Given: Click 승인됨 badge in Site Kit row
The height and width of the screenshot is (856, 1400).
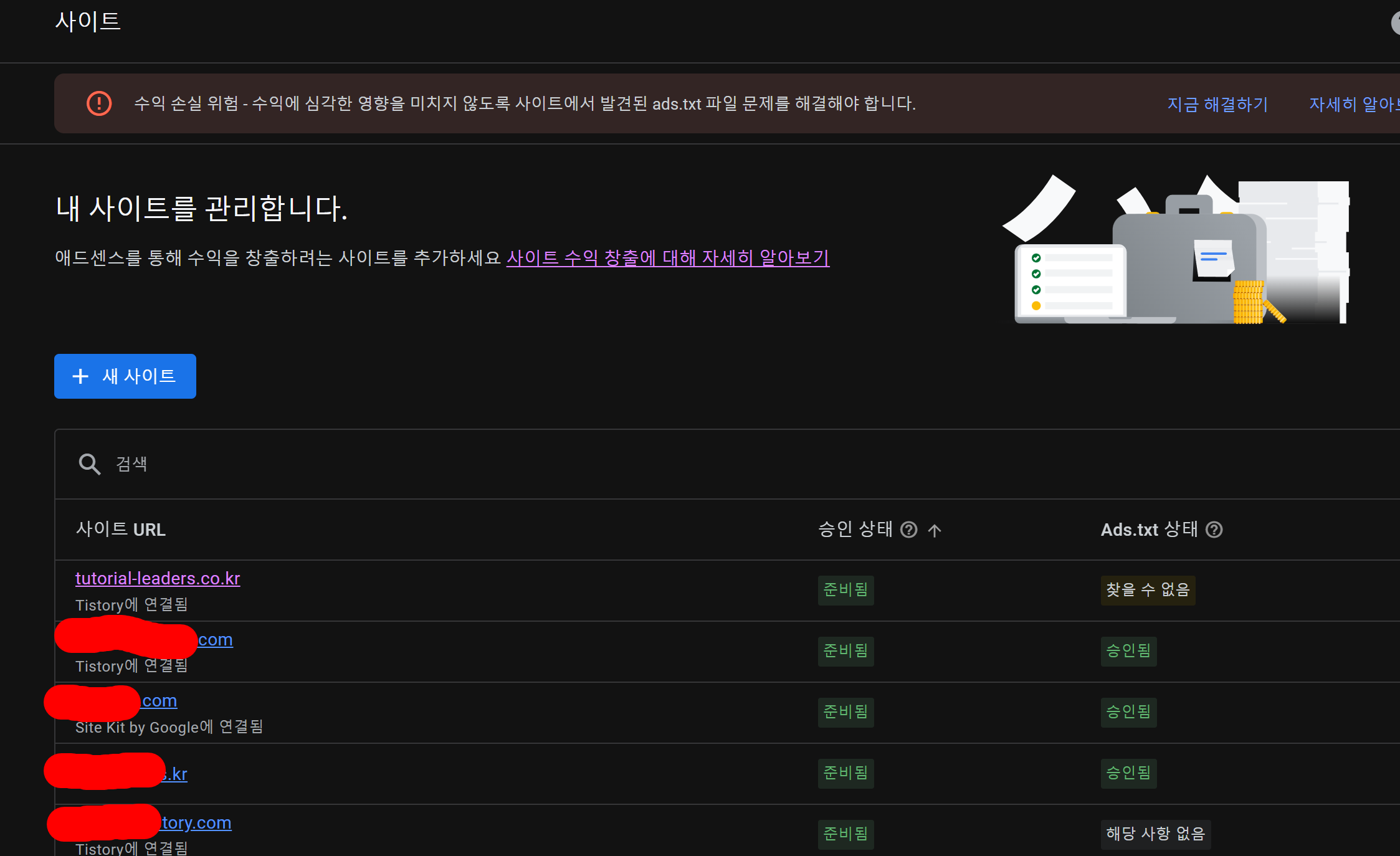Looking at the screenshot, I should tap(1128, 711).
